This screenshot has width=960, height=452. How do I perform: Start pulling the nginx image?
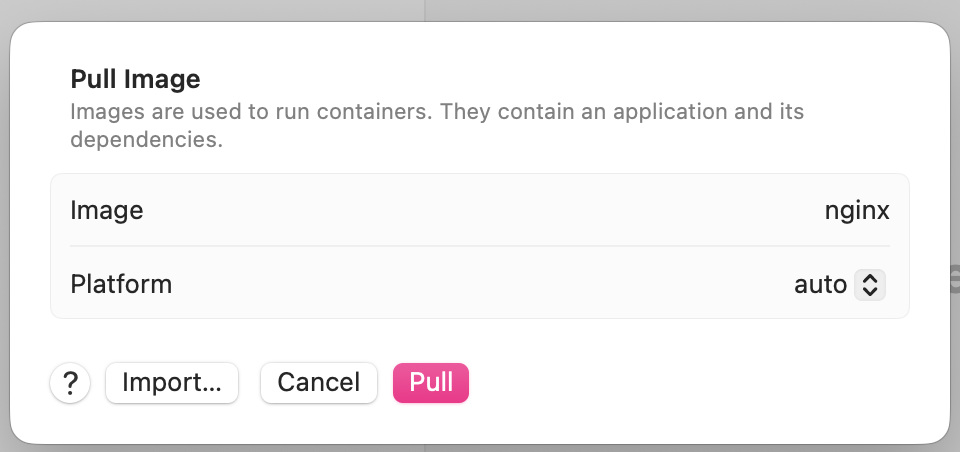point(431,382)
